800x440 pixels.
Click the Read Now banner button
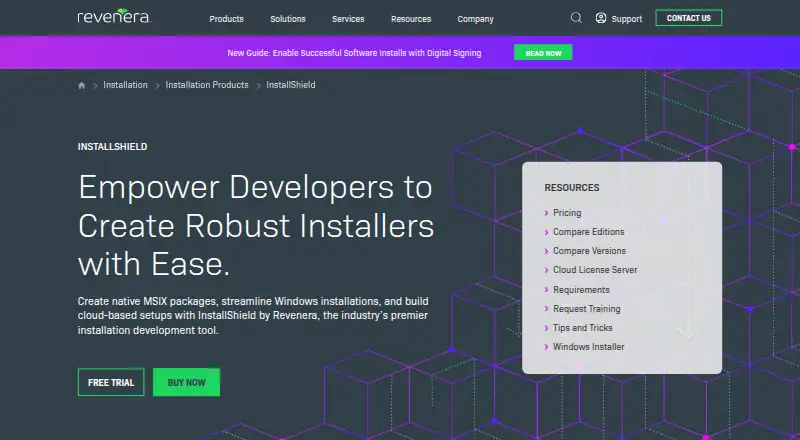[x=543, y=53]
